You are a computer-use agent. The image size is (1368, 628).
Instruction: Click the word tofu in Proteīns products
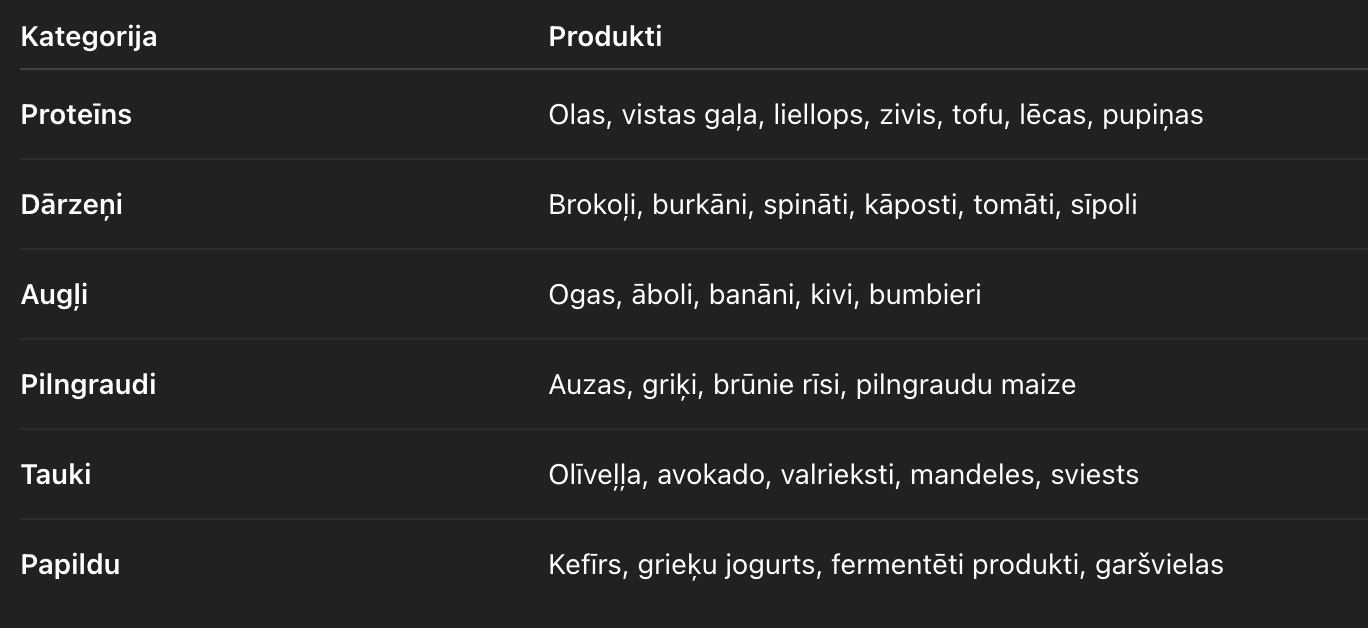click(x=978, y=115)
